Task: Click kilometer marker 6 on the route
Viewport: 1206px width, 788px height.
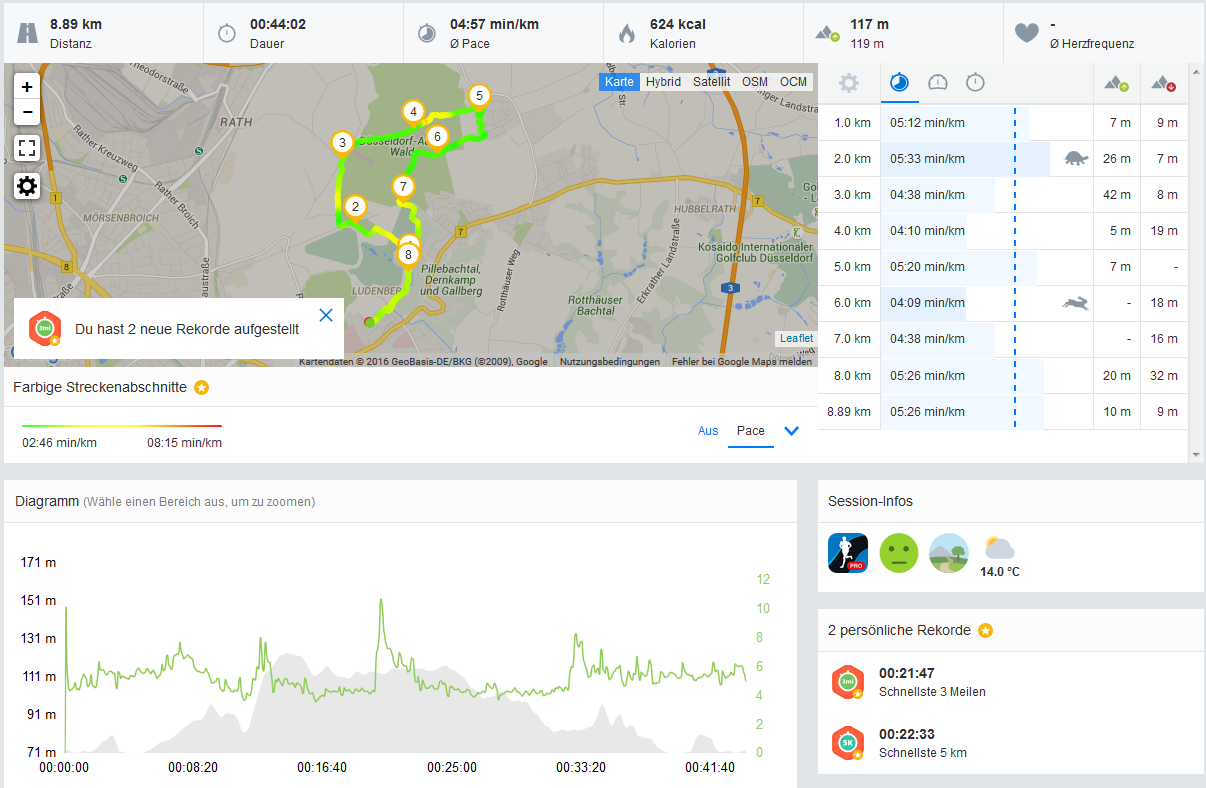Action: pyautogui.click(x=436, y=136)
